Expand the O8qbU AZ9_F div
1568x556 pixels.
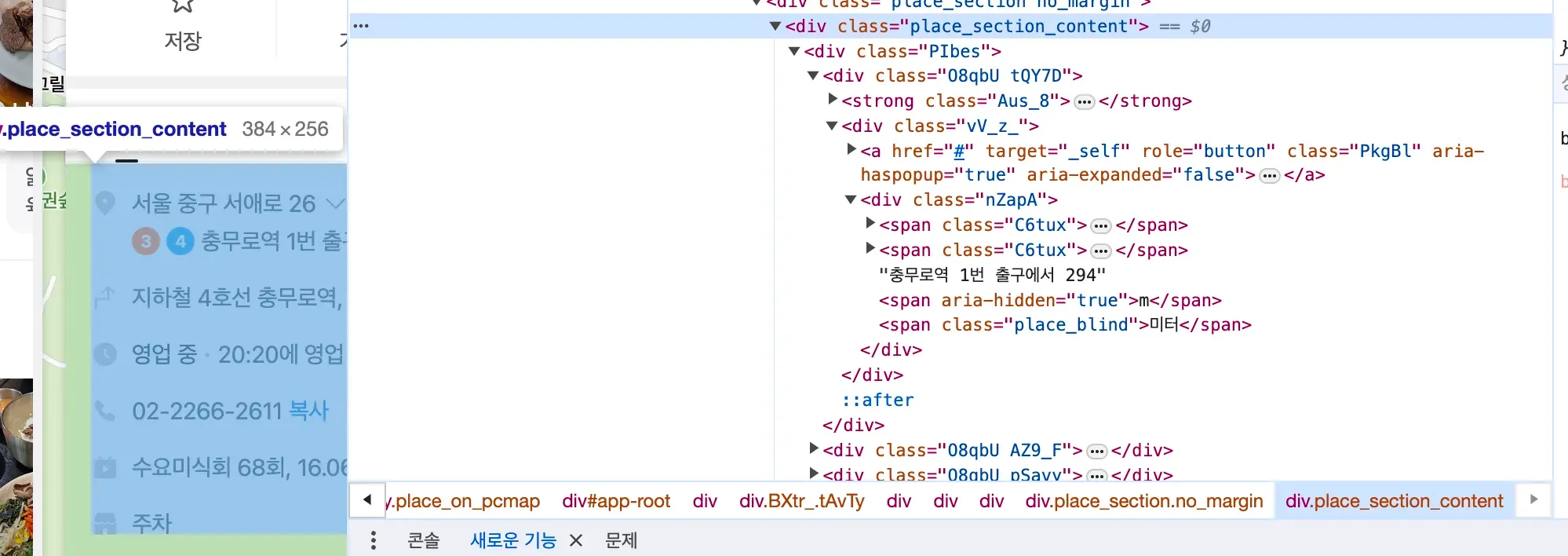(x=814, y=449)
